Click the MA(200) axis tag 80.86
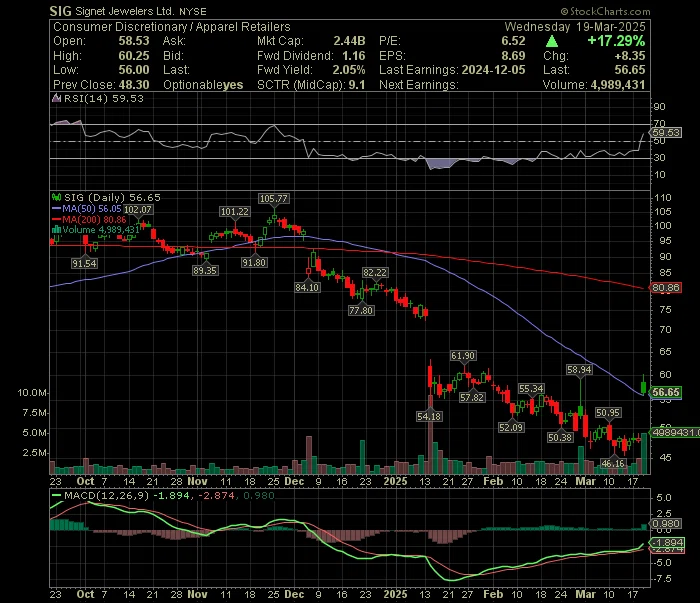The width and height of the screenshot is (700, 603). tap(666, 288)
